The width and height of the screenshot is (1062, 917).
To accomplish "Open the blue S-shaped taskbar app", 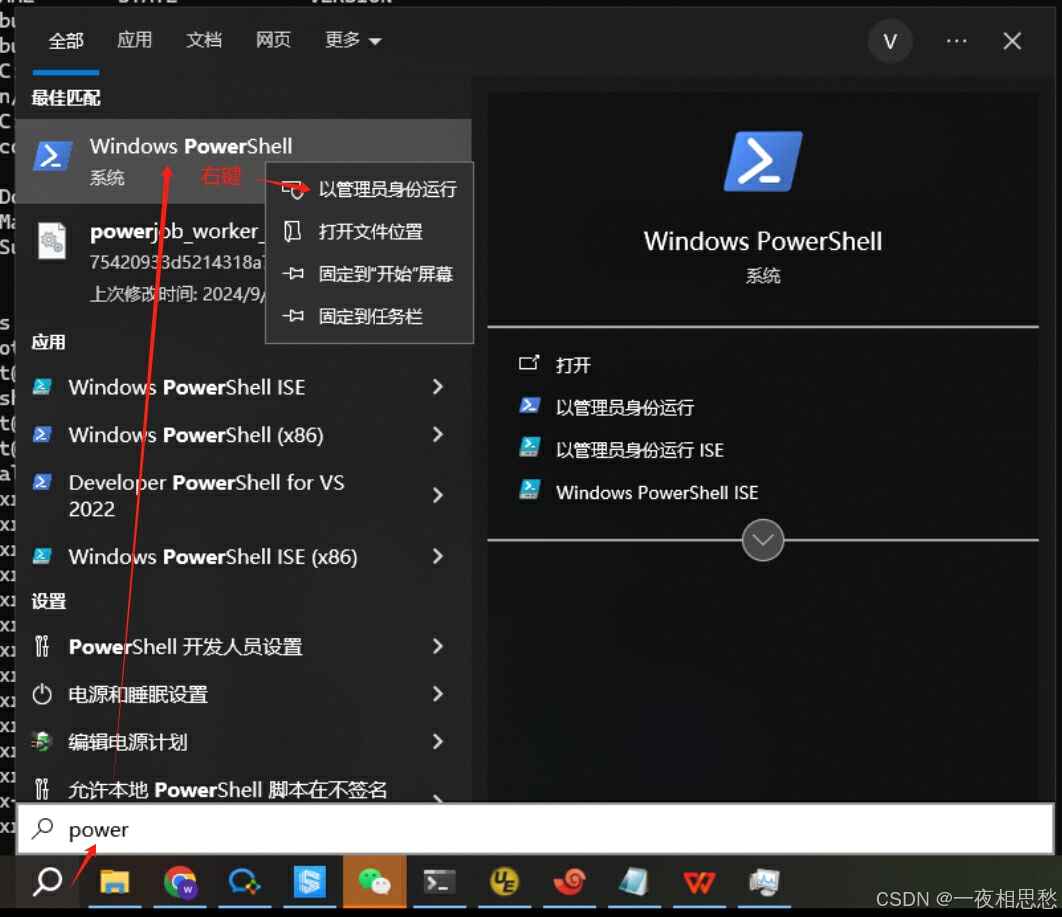I will pyautogui.click(x=310, y=882).
